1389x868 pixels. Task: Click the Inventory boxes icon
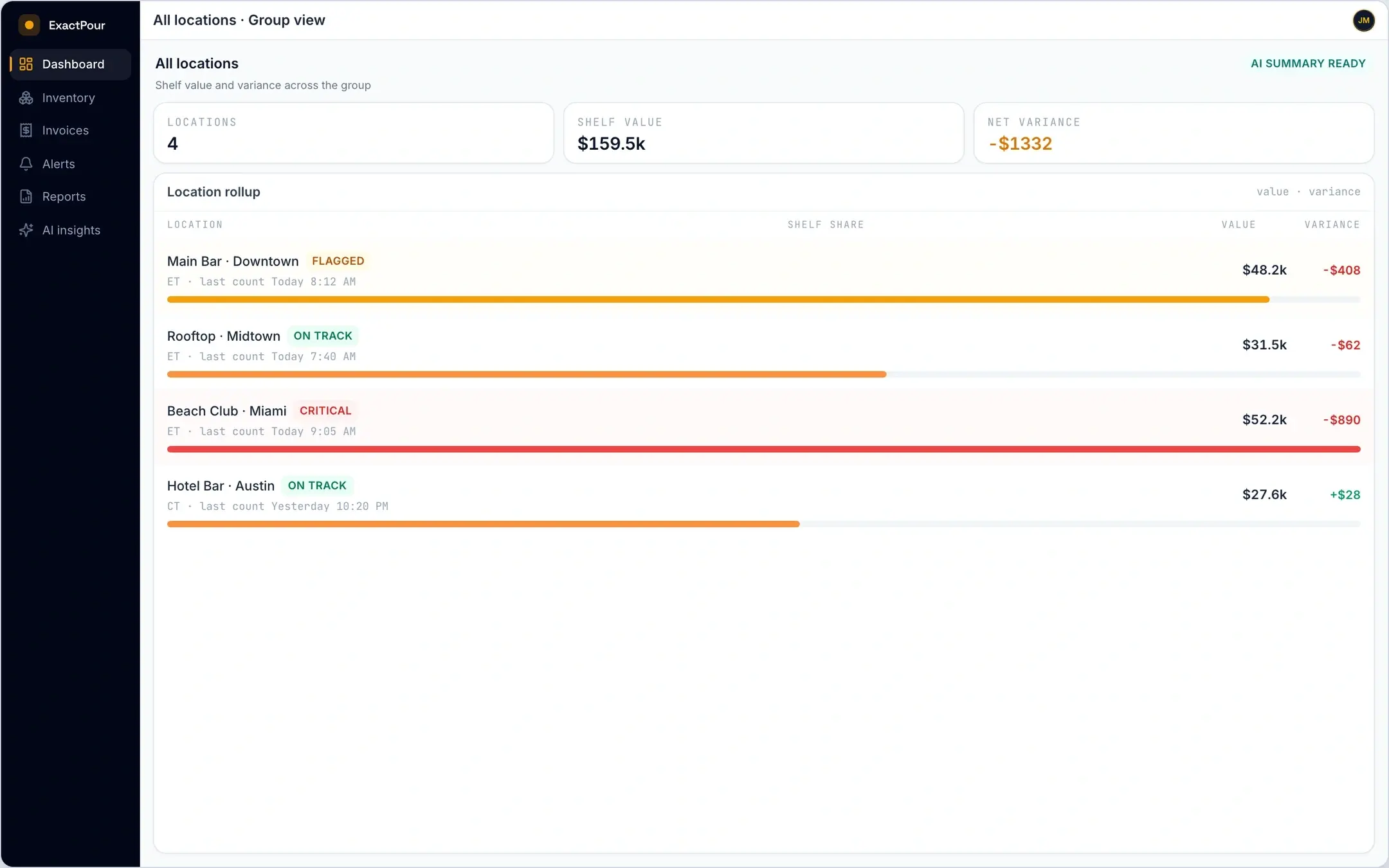26,98
